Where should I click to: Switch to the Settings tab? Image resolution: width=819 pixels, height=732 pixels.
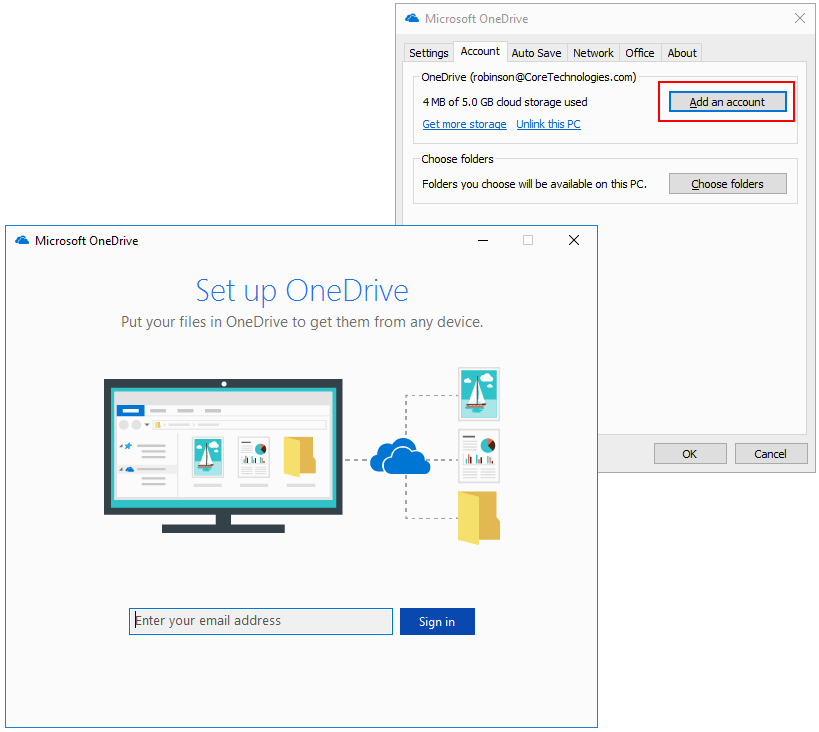point(428,53)
